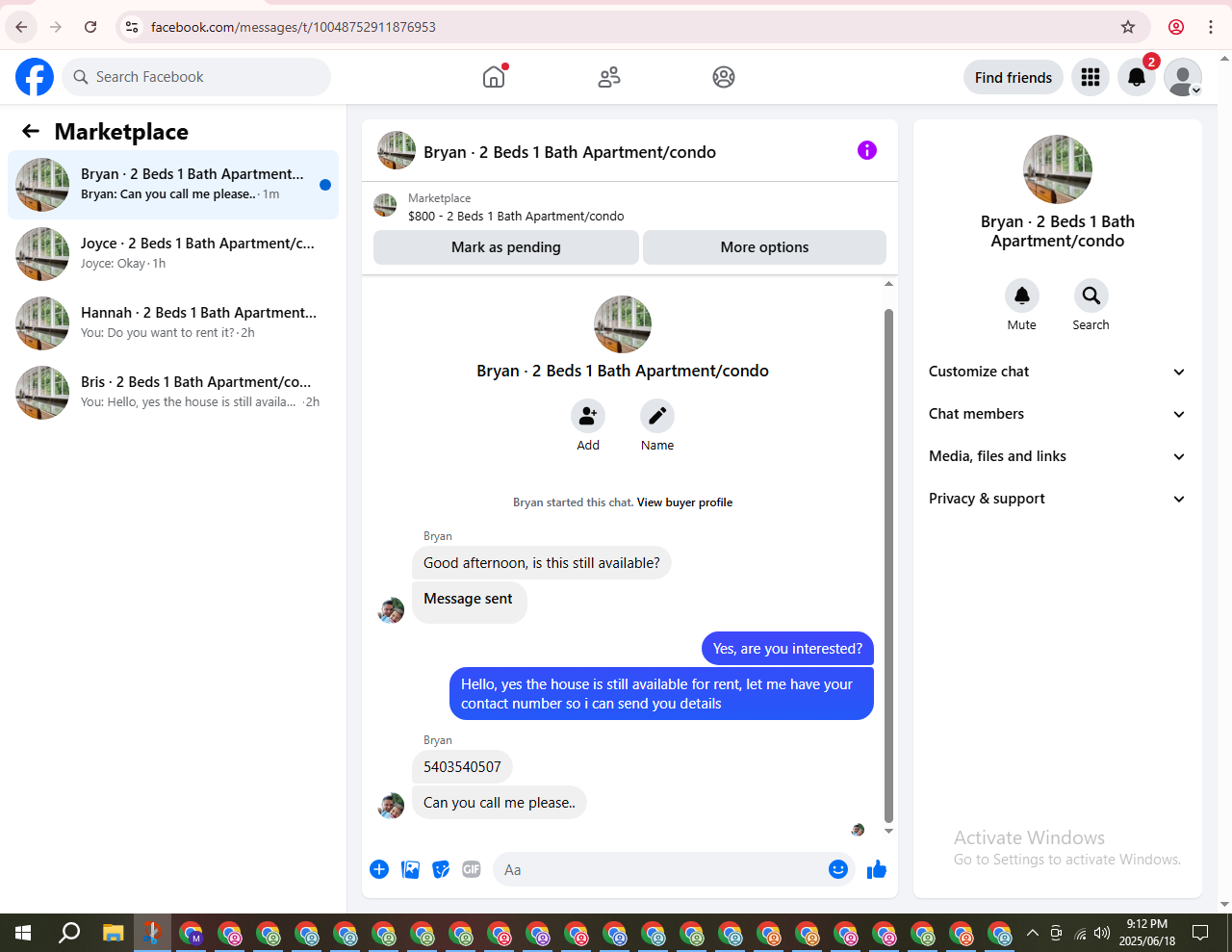Attach a photo file to the message
This screenshot has height=952, width=1232.
(x=410, y=869)
